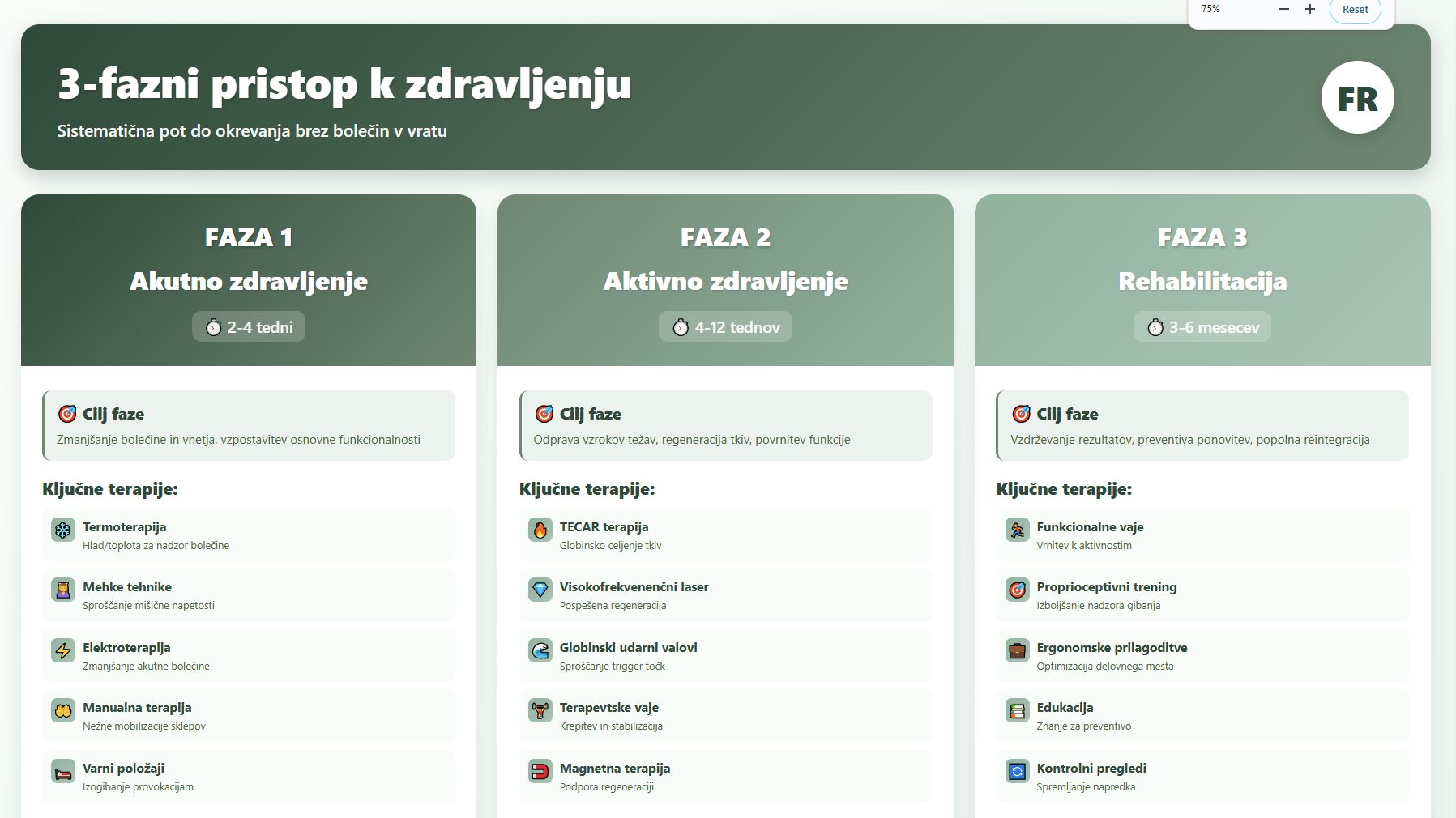Click the Edukacija books icon
The height and width of the screenshot is (818, 1456).
coord(1017,711)
